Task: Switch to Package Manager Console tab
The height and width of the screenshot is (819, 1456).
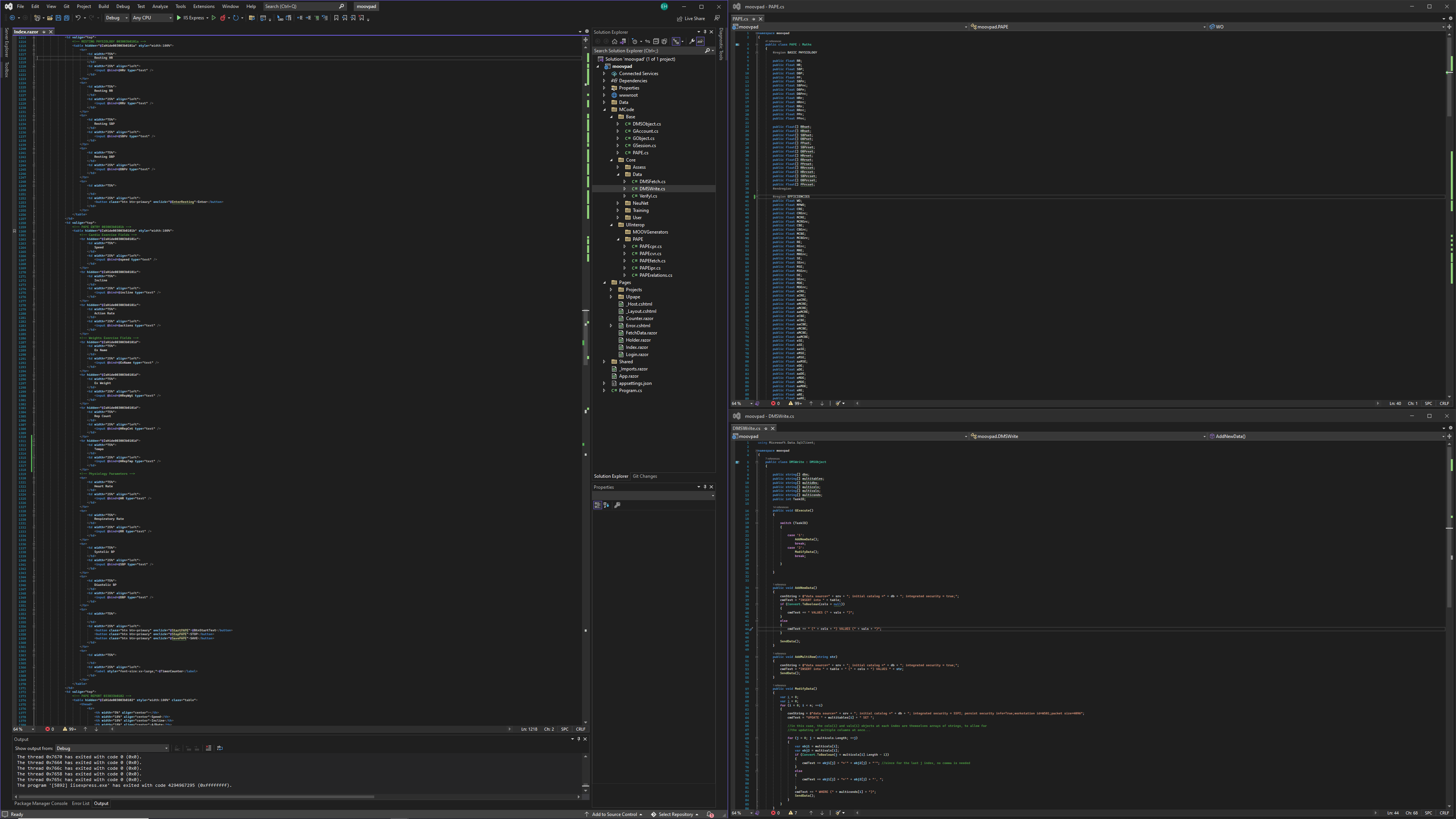Action: click(x=41, y=803)
